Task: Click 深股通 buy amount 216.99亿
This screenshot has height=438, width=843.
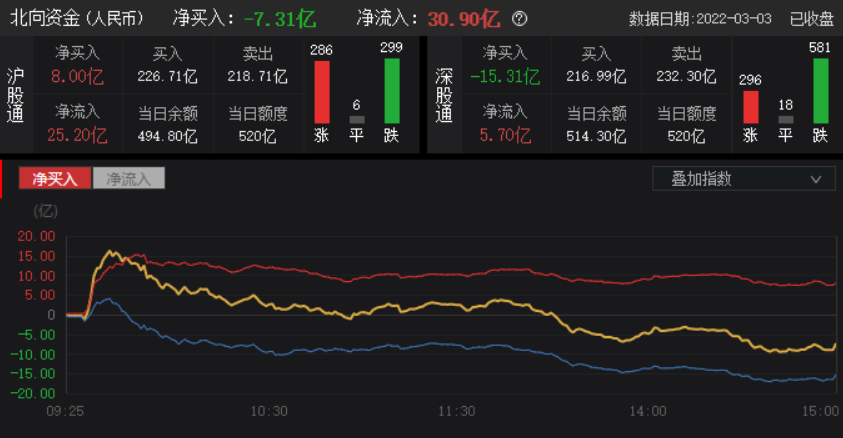Action: (x=596, y=76)
